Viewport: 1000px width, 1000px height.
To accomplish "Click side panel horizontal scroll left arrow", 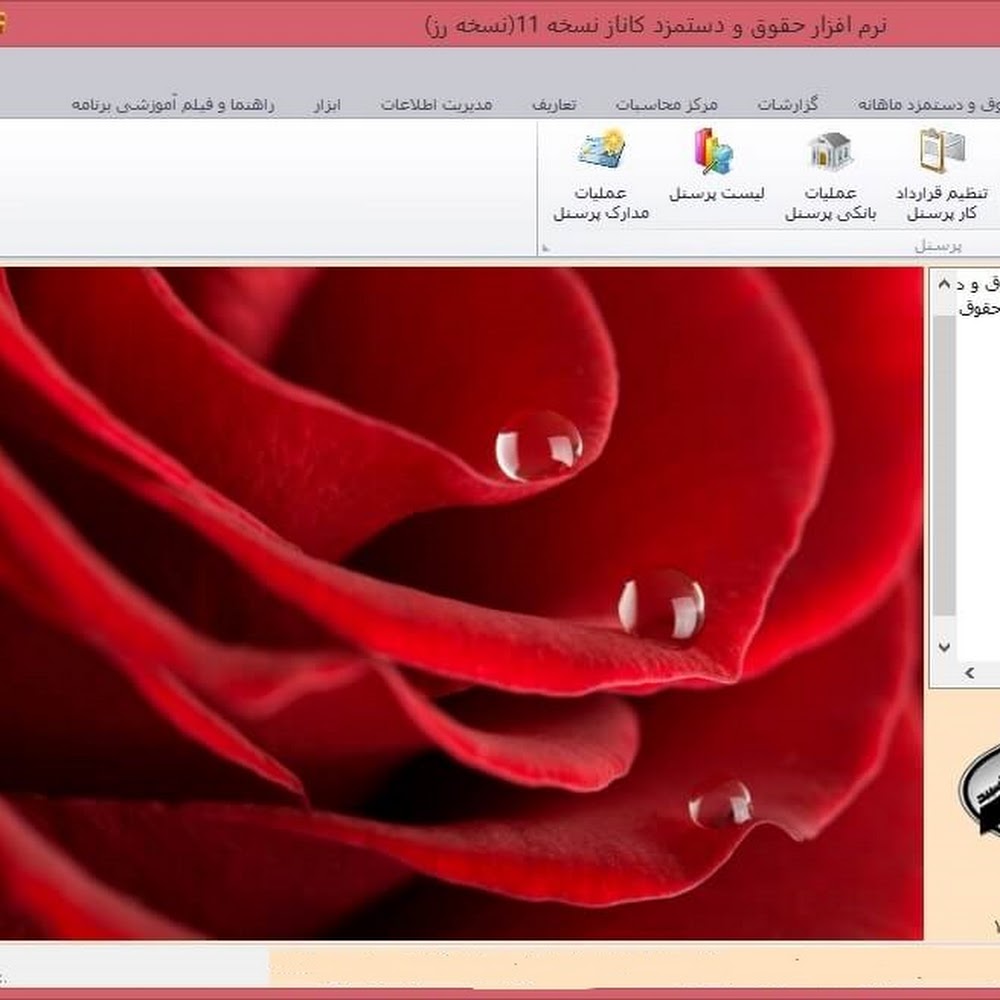I will point(970,672).
